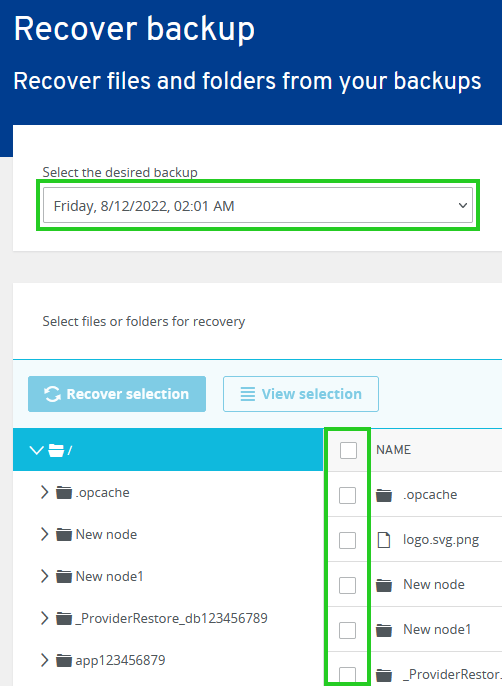The width and height of the screenshot is (502, 686).
Task: Expand the .opcache tree folder
Action: [44, 492]
